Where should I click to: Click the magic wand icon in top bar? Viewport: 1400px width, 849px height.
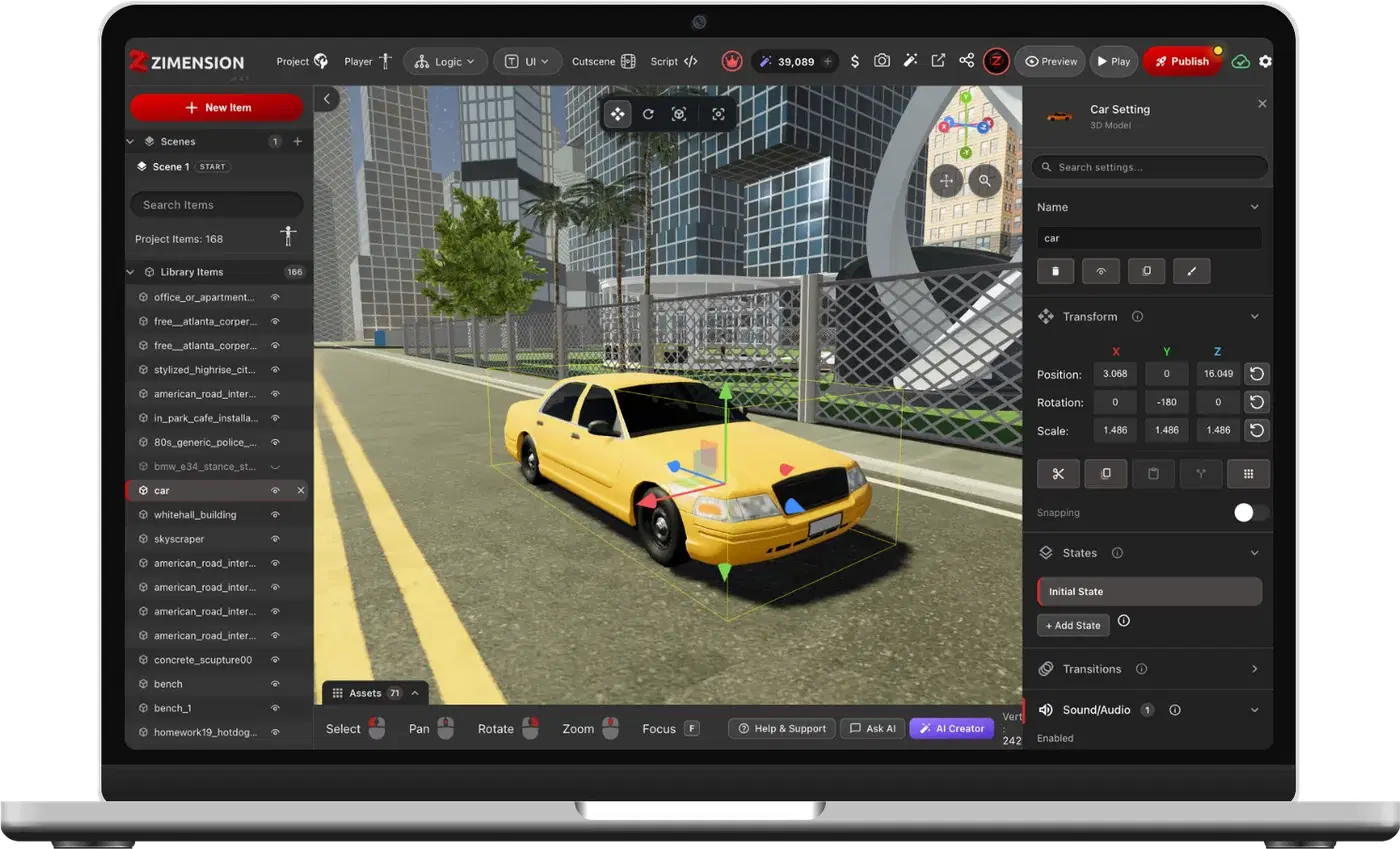point(910,61)
